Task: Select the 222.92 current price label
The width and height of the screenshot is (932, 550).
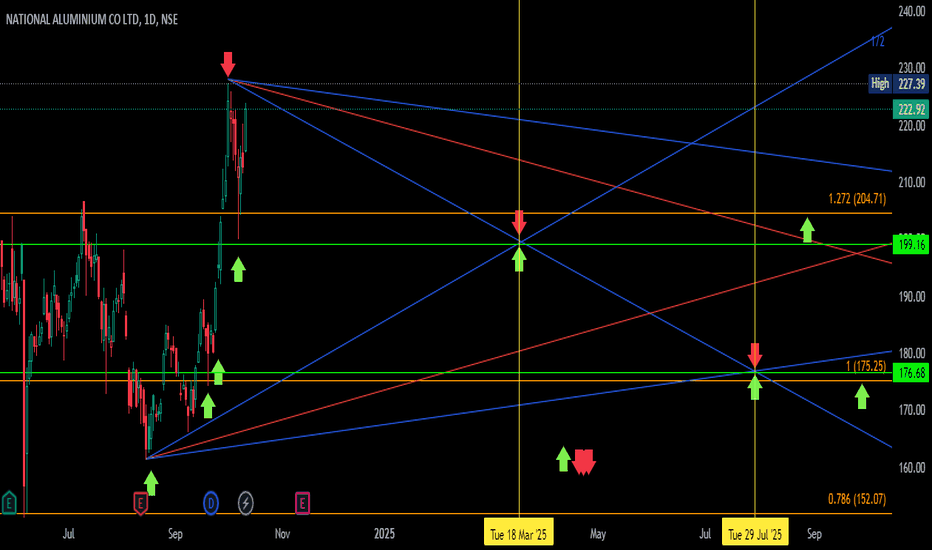Action: pos(911,109)
